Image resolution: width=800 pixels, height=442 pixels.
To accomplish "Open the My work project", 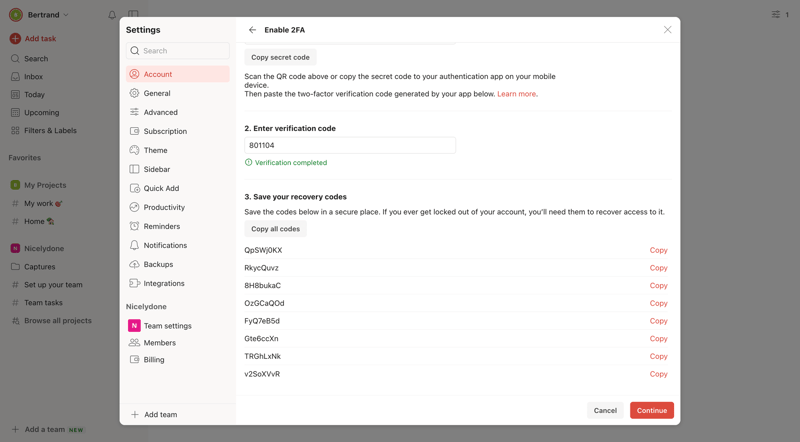I will [43, 203].
